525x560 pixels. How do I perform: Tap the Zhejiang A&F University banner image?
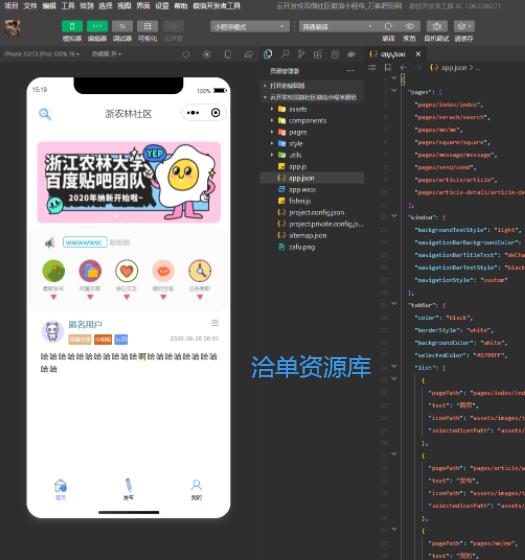[129, 182]
